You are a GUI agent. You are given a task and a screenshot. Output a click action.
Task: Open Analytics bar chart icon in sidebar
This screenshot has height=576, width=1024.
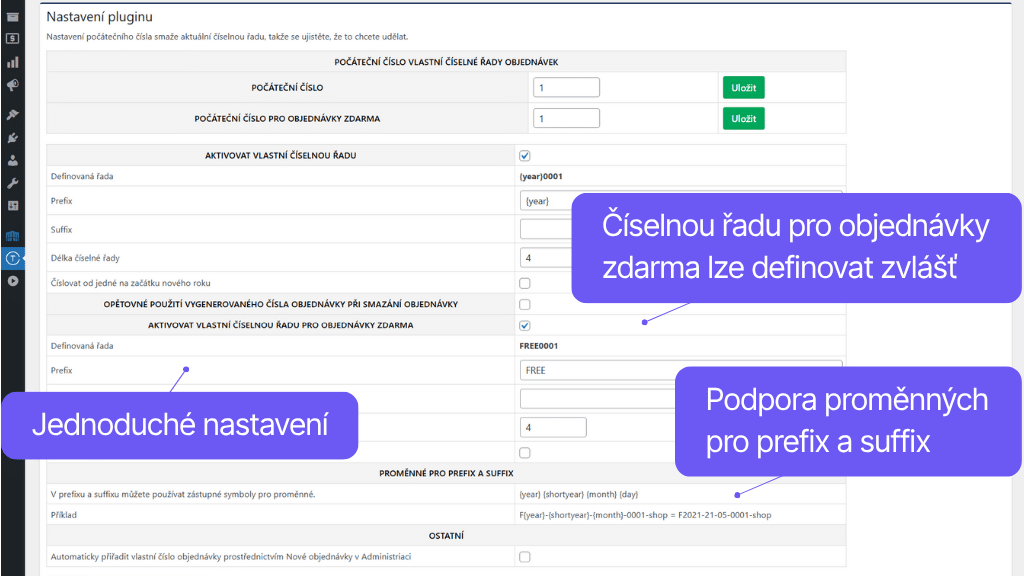coord(13,62)
